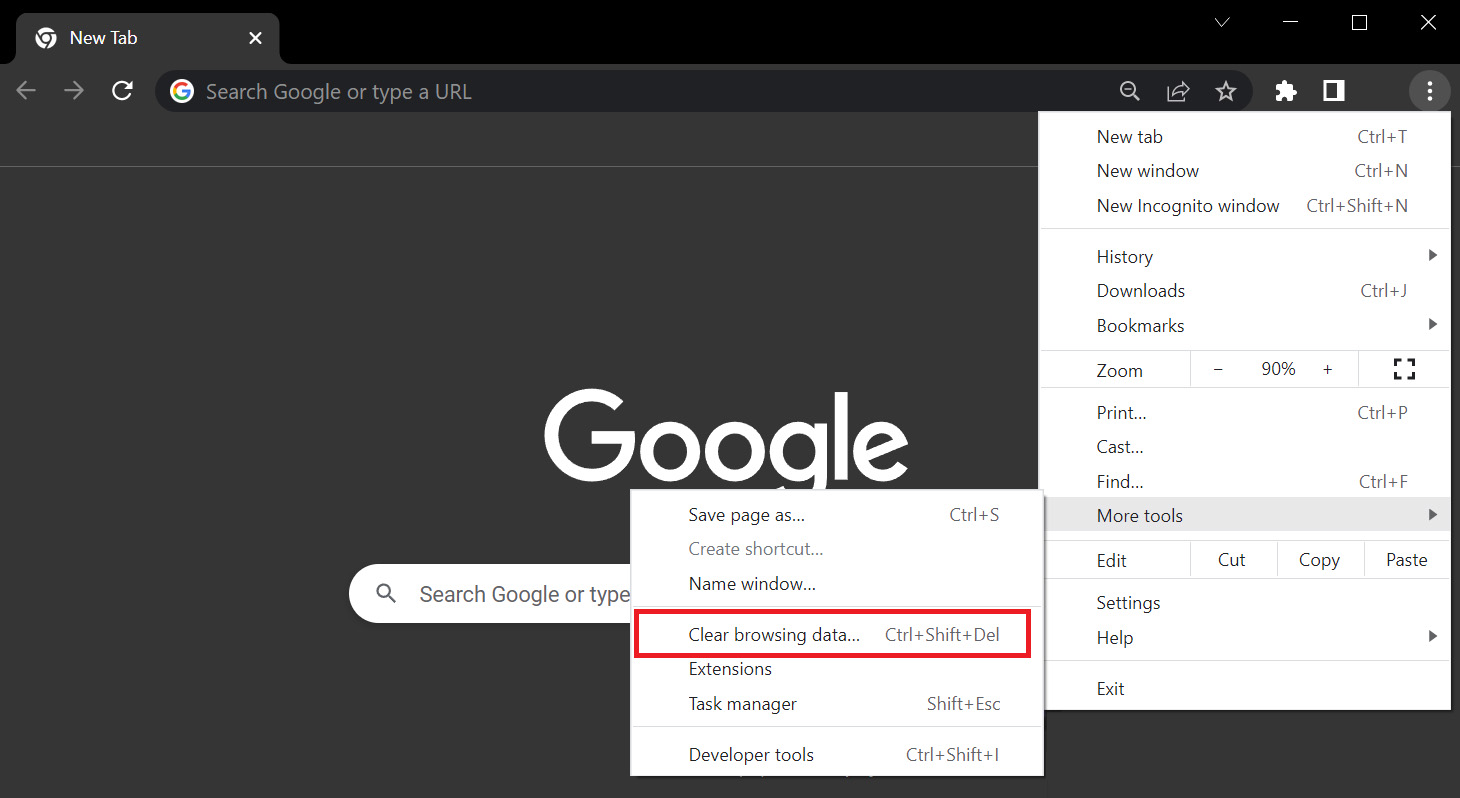Open Developer tools
The height and width of the screenshot is (798, 1460).
click(x=751, y=754)
